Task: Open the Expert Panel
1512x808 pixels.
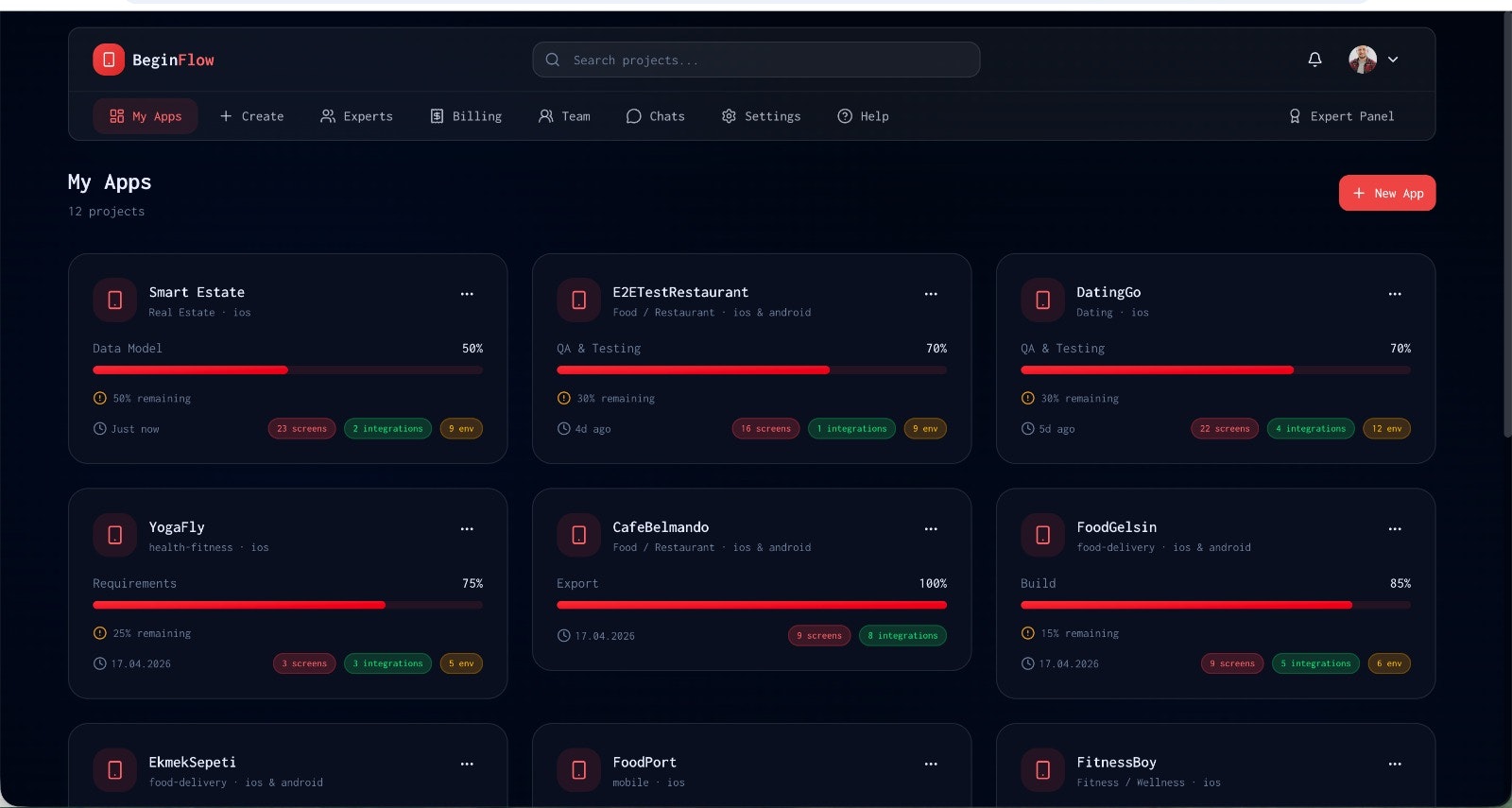Action: 1341,116
